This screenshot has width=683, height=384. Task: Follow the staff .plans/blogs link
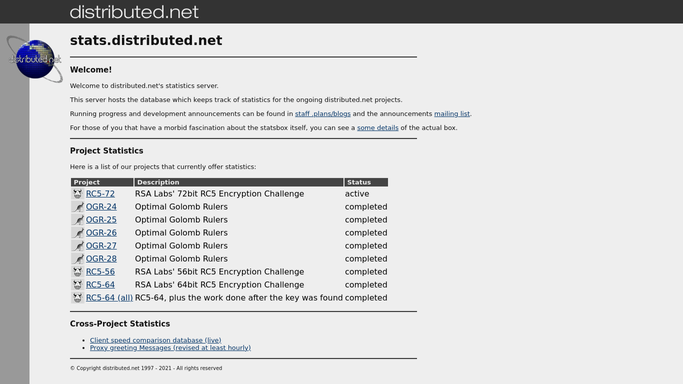pyautogui.click(x=323, y=114)
